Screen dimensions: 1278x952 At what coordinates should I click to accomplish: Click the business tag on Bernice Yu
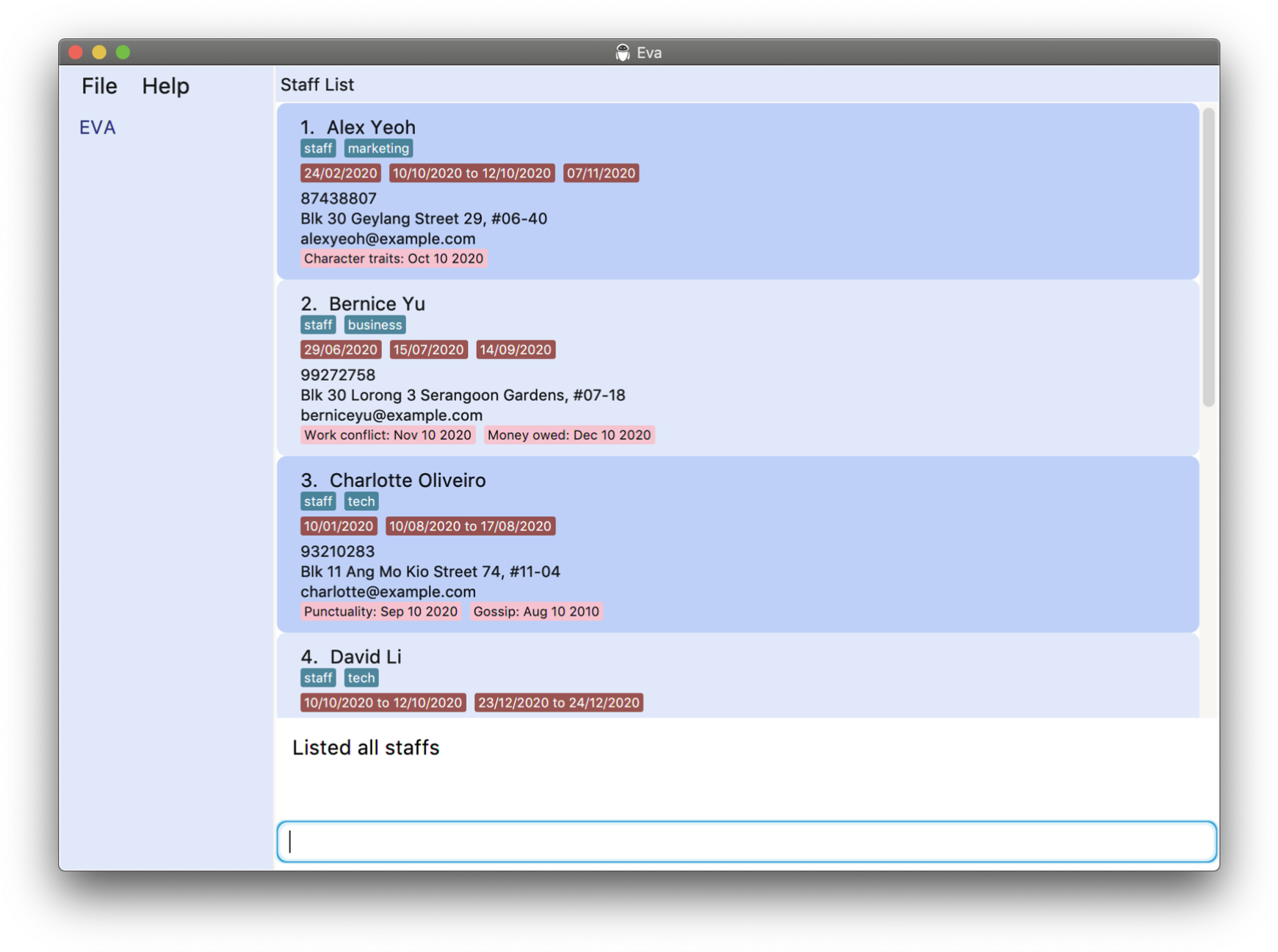click(x=375, y=325)
